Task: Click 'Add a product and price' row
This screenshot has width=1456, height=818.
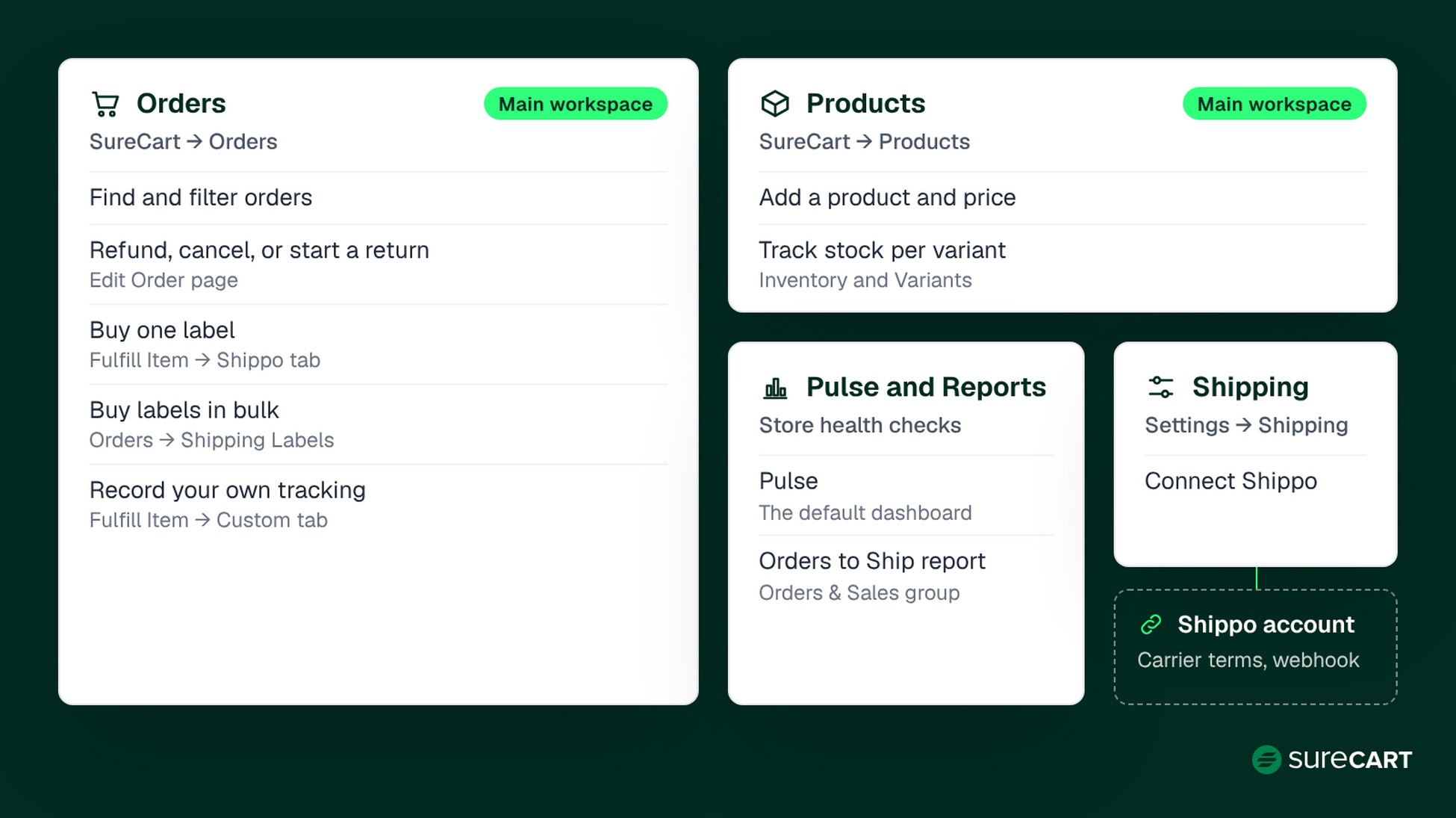Action: tap(1063, 197)
